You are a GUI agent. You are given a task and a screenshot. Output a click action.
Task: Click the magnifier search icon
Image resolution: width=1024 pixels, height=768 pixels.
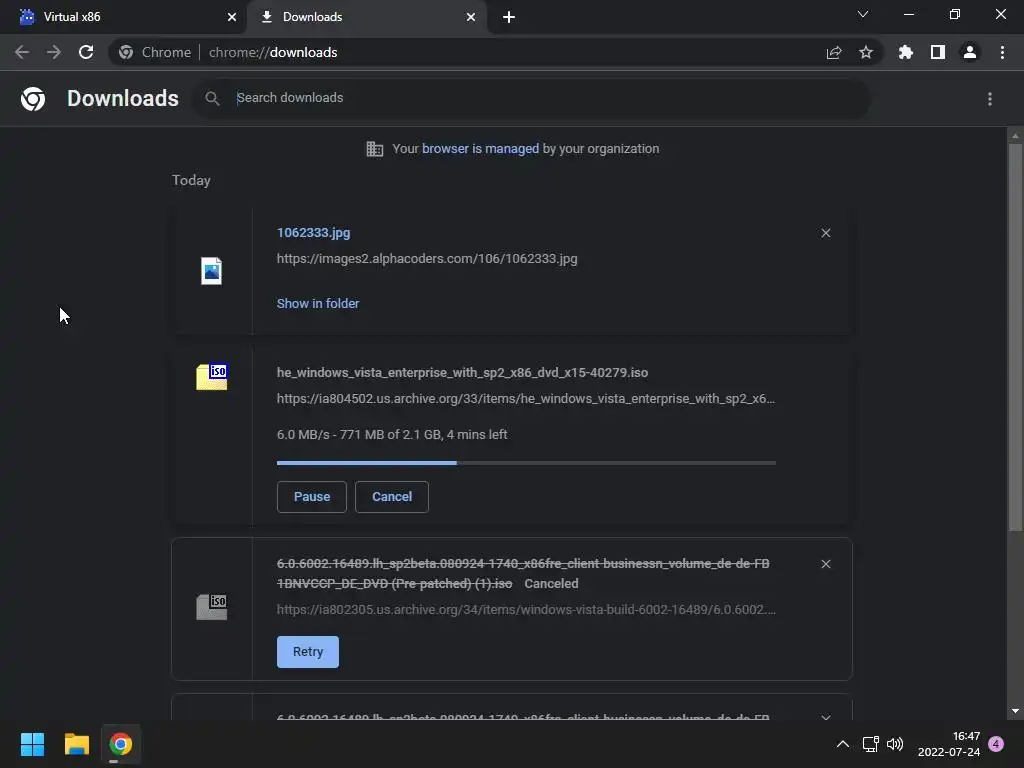point(212,98)
